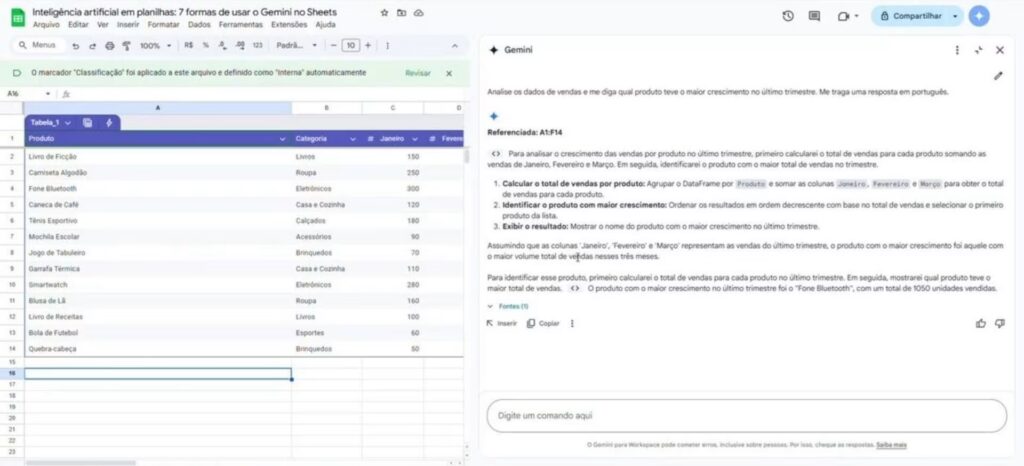The width and height of the screenshot is (1024, 466).
Task: Undo the last action
Action: tap(76, 46)
